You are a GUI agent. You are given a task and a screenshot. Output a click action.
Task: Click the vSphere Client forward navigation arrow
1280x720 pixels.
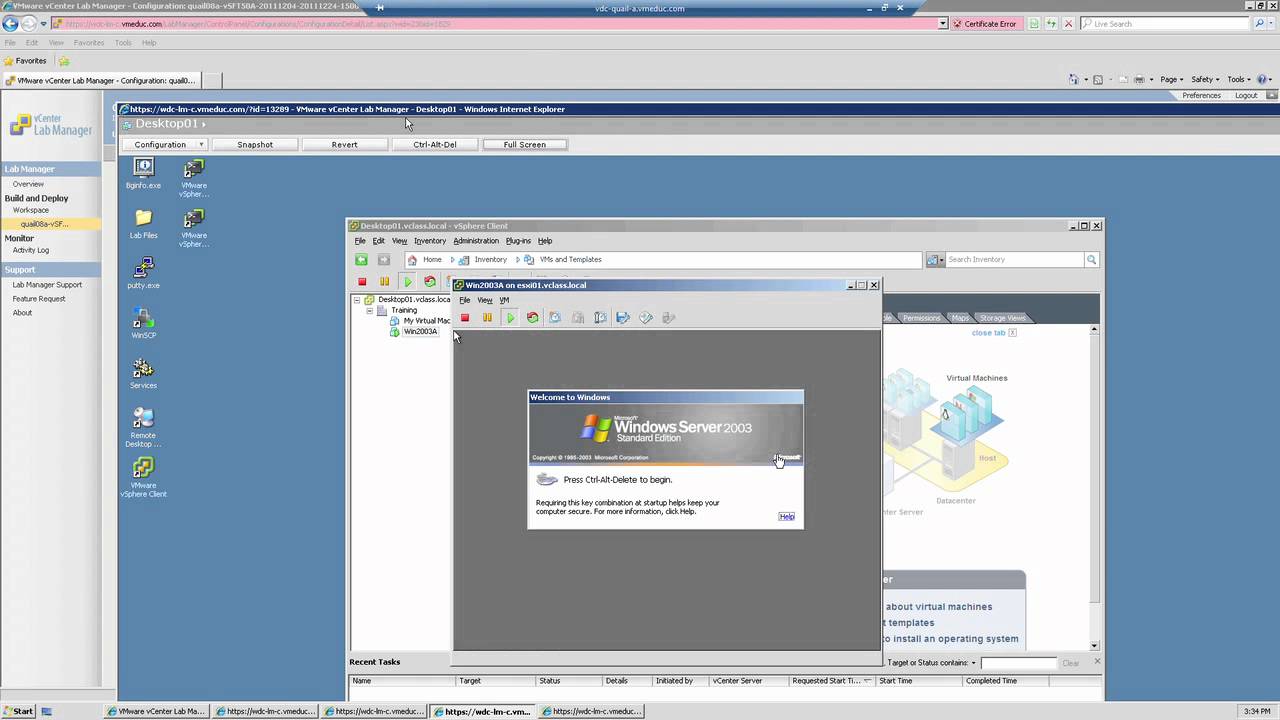pyautogui.click(x=383, y=260)
